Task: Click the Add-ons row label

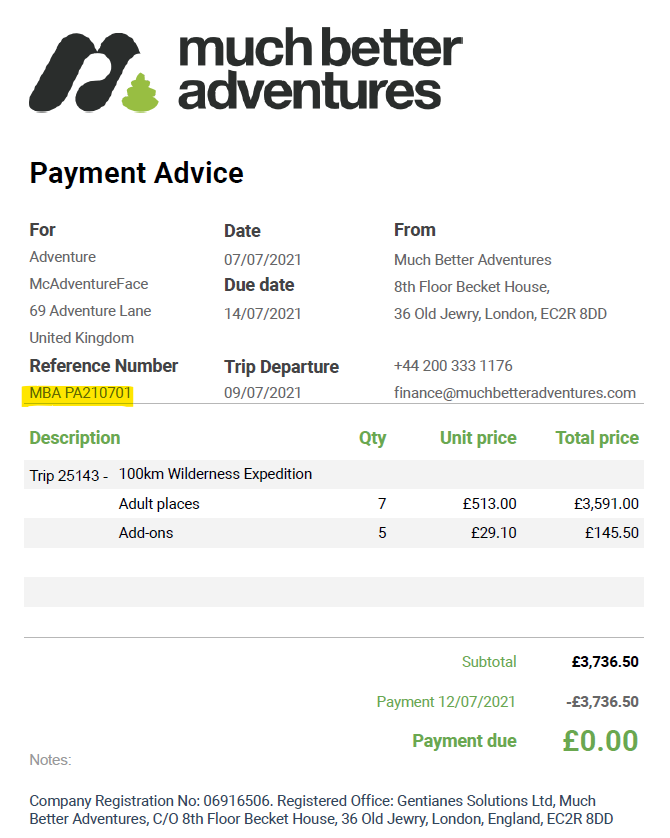Action: (x=146, y=533)
